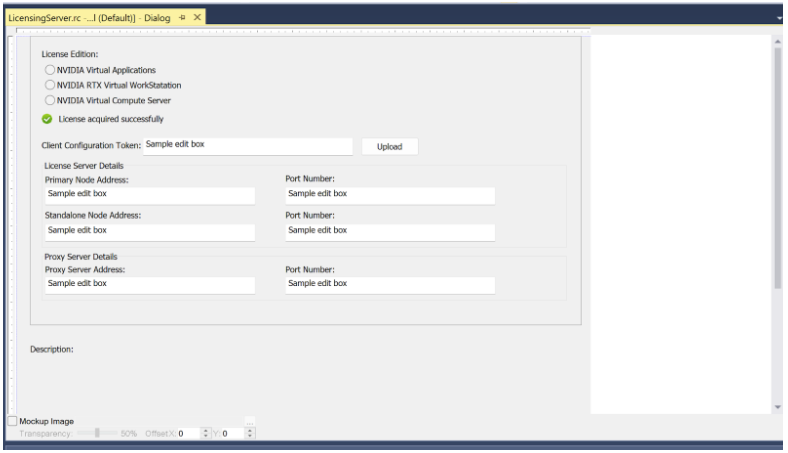Click the Offset X spinner arrows
The image size is (788, 453).
pyautogui.click(x=206, y=434)
